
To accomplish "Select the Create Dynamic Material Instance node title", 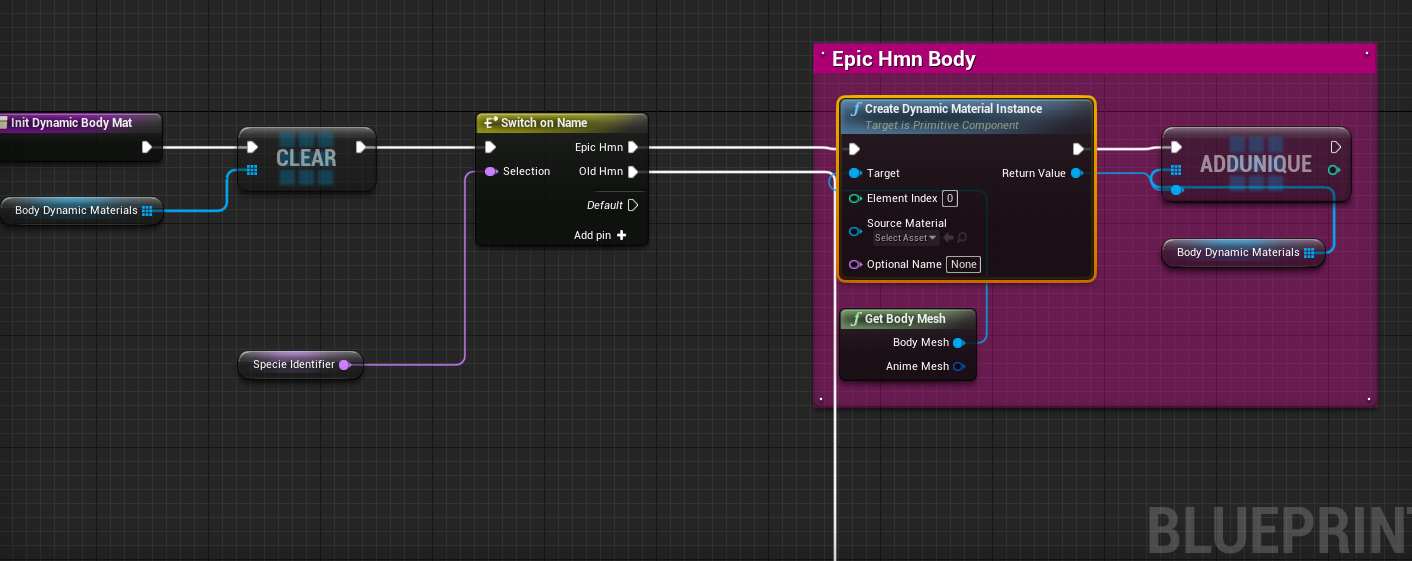I will click(x=953, y=109).
